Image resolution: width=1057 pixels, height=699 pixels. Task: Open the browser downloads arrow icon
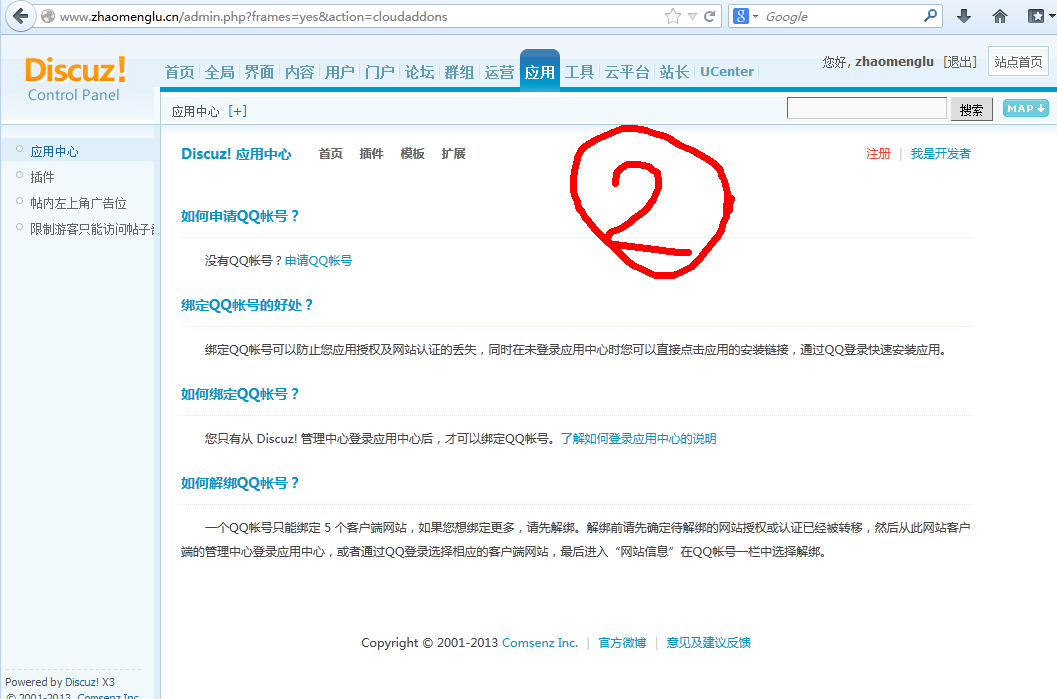(964, 16)
